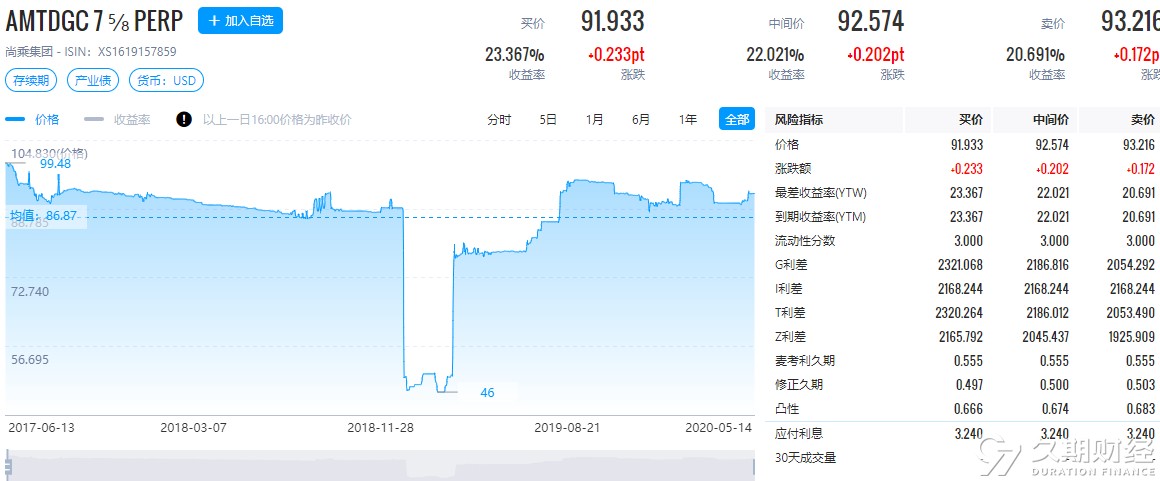Click the 2017-06-13 date axis label
This screenshot has height=481, width=1160.
click(41, 428)
